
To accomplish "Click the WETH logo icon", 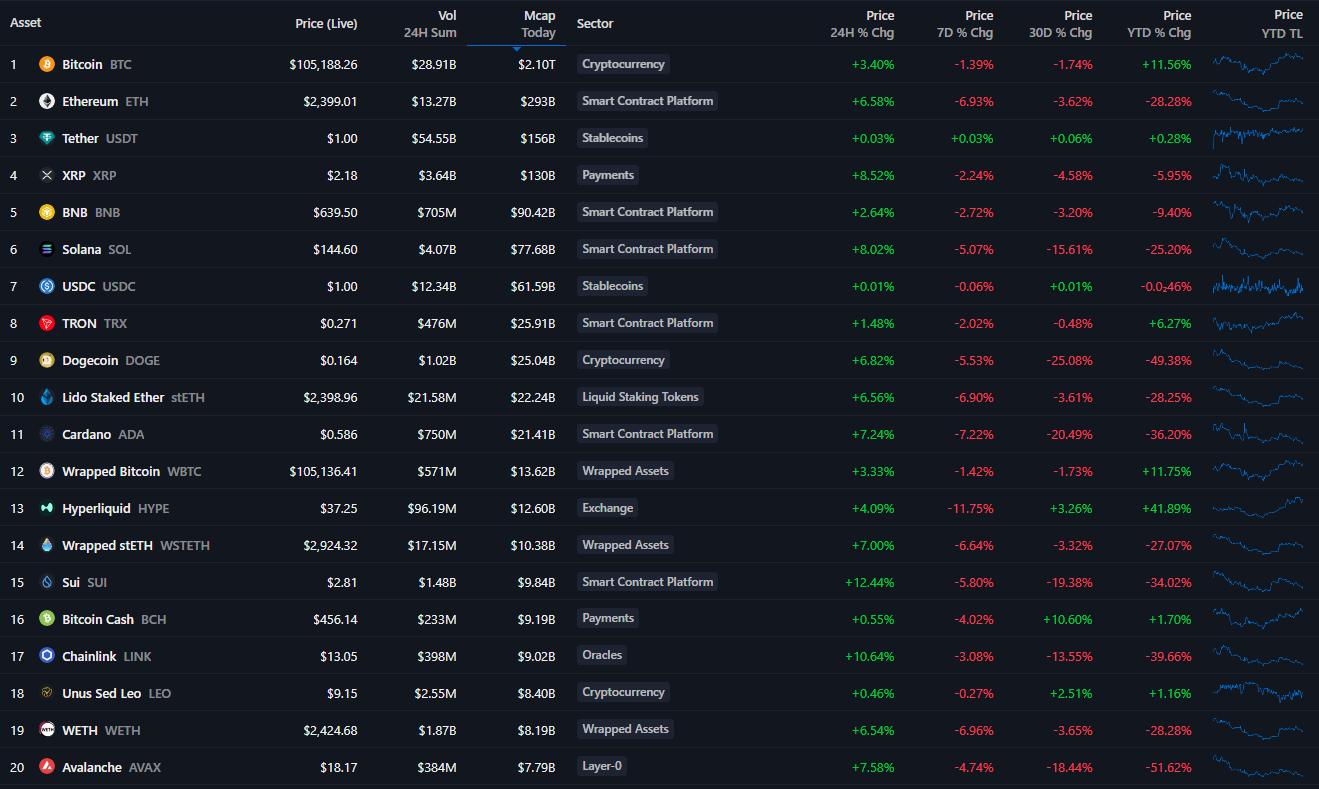I will pyautogui.click(x=47, y=730).
